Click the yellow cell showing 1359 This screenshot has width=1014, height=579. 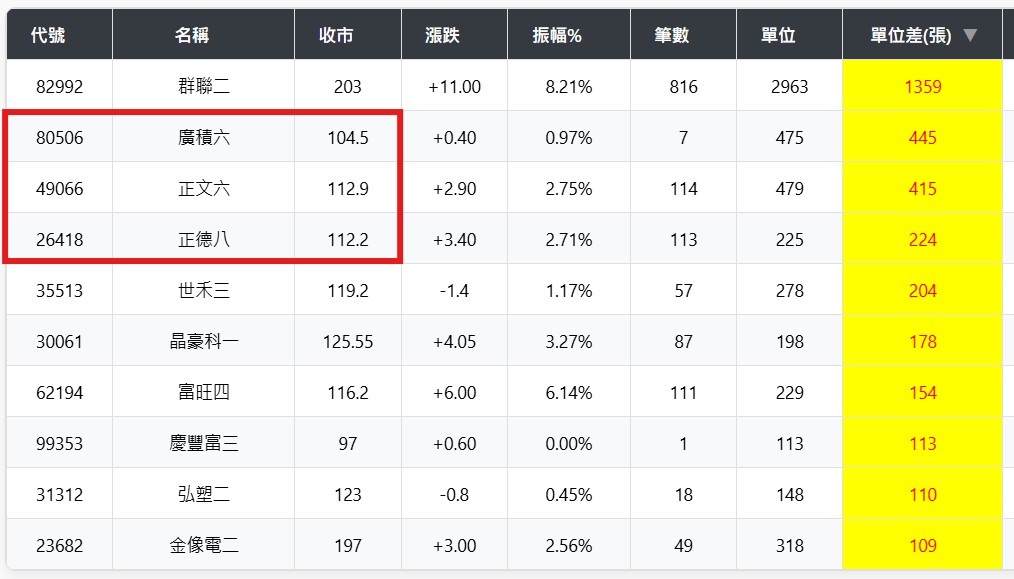click(922, 87)
